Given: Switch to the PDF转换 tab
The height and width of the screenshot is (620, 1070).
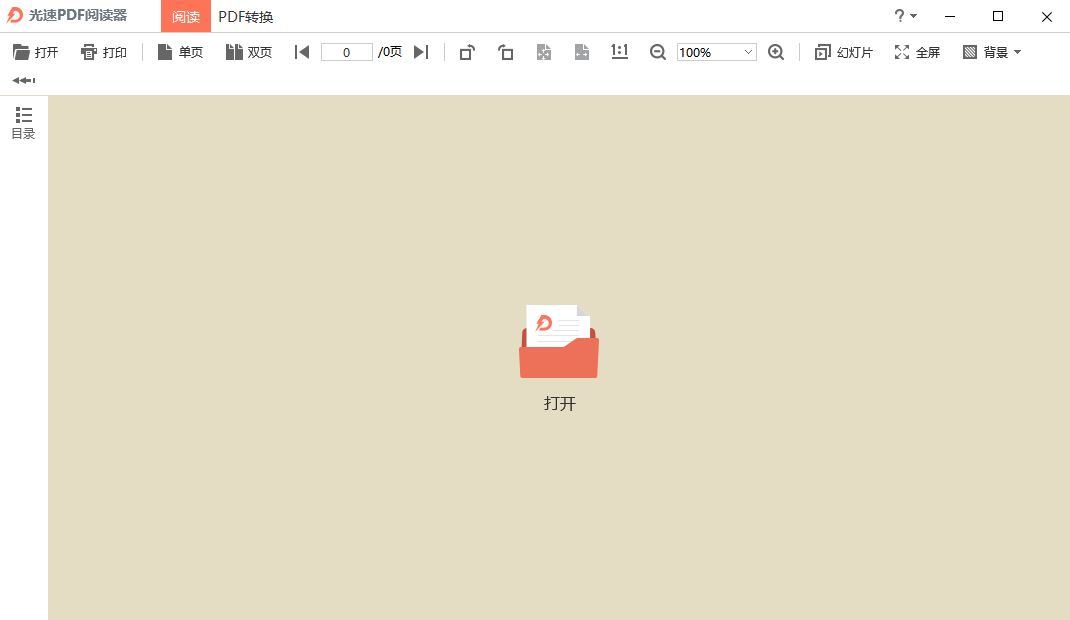Looking at the screenshot, I should (246, 16).
